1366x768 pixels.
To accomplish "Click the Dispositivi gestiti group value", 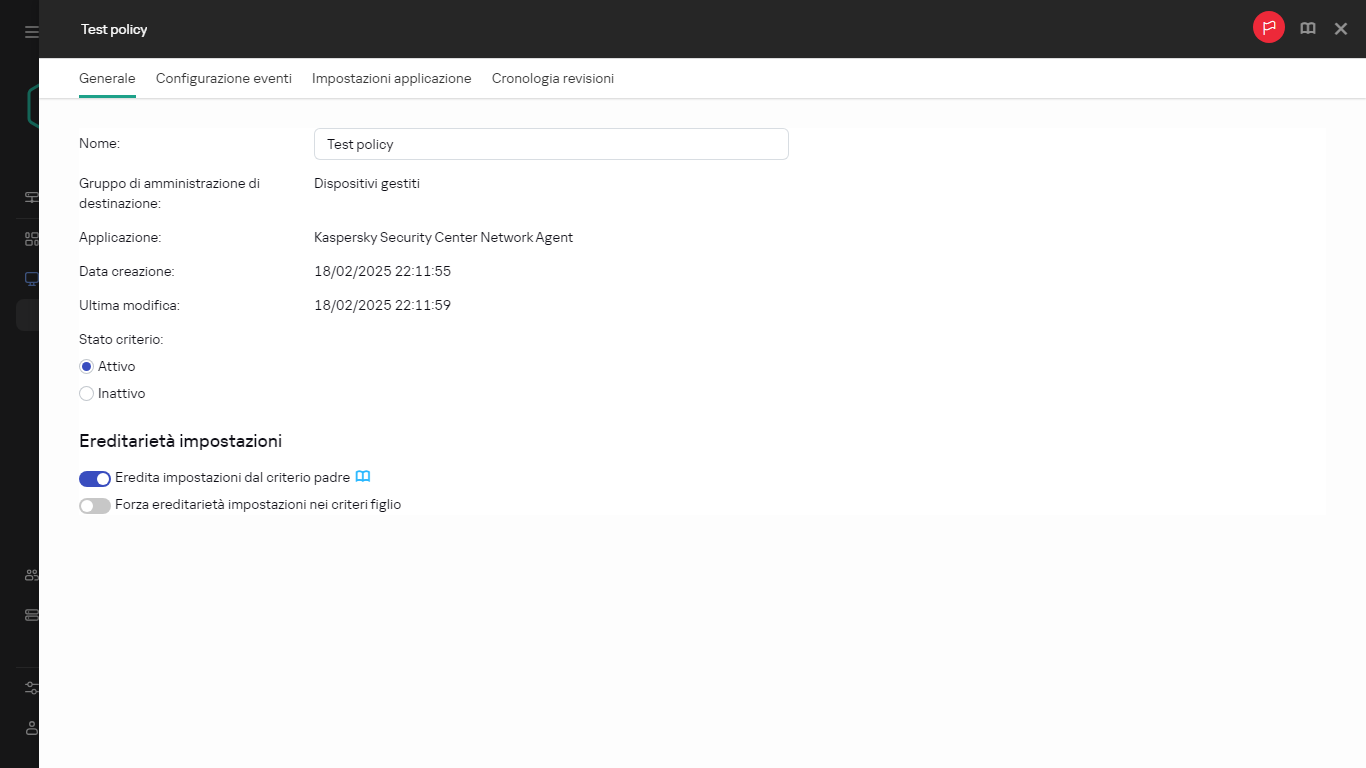I will coord(367,184).
